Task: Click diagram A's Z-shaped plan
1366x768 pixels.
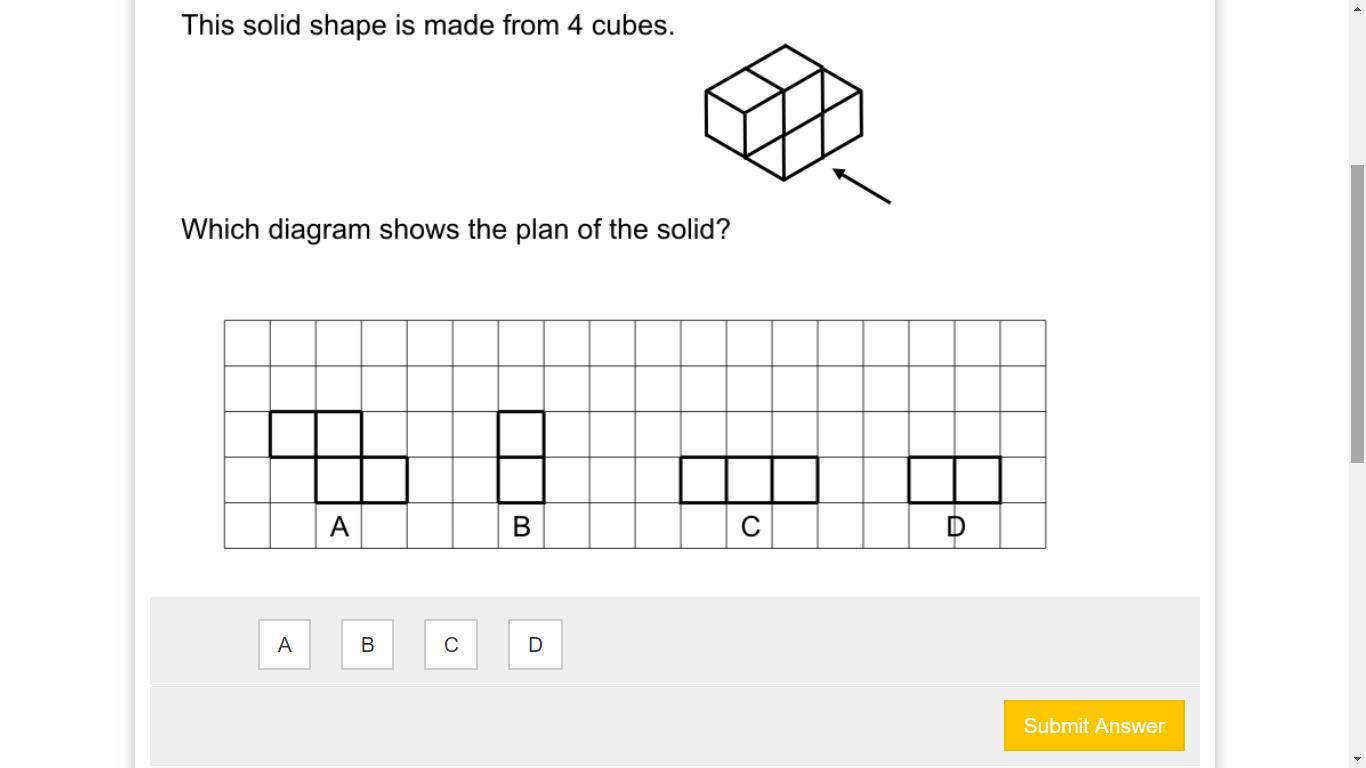Action: (339, 457)
